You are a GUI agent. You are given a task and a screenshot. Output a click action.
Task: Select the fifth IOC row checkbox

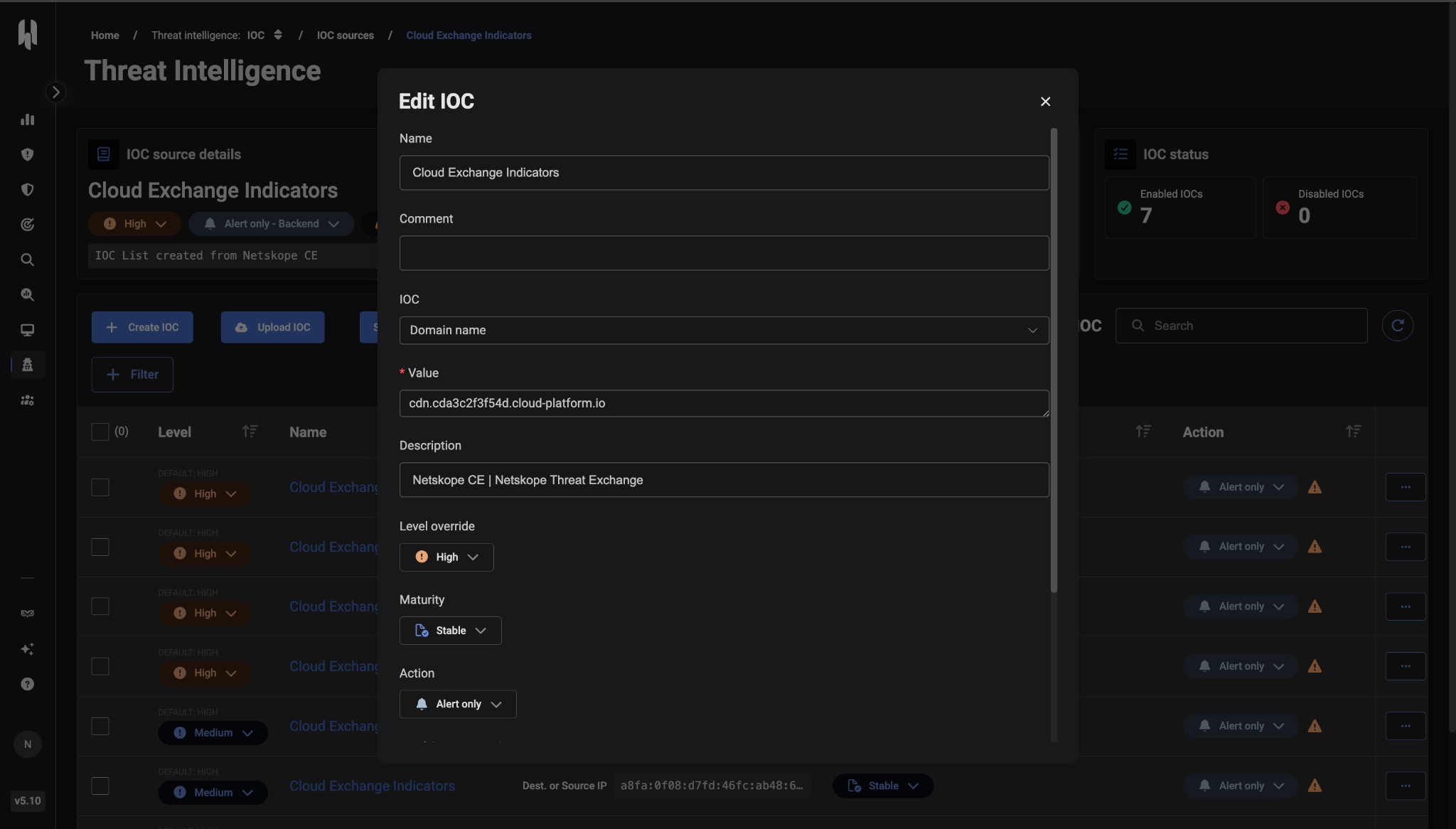tap(100, 726)
